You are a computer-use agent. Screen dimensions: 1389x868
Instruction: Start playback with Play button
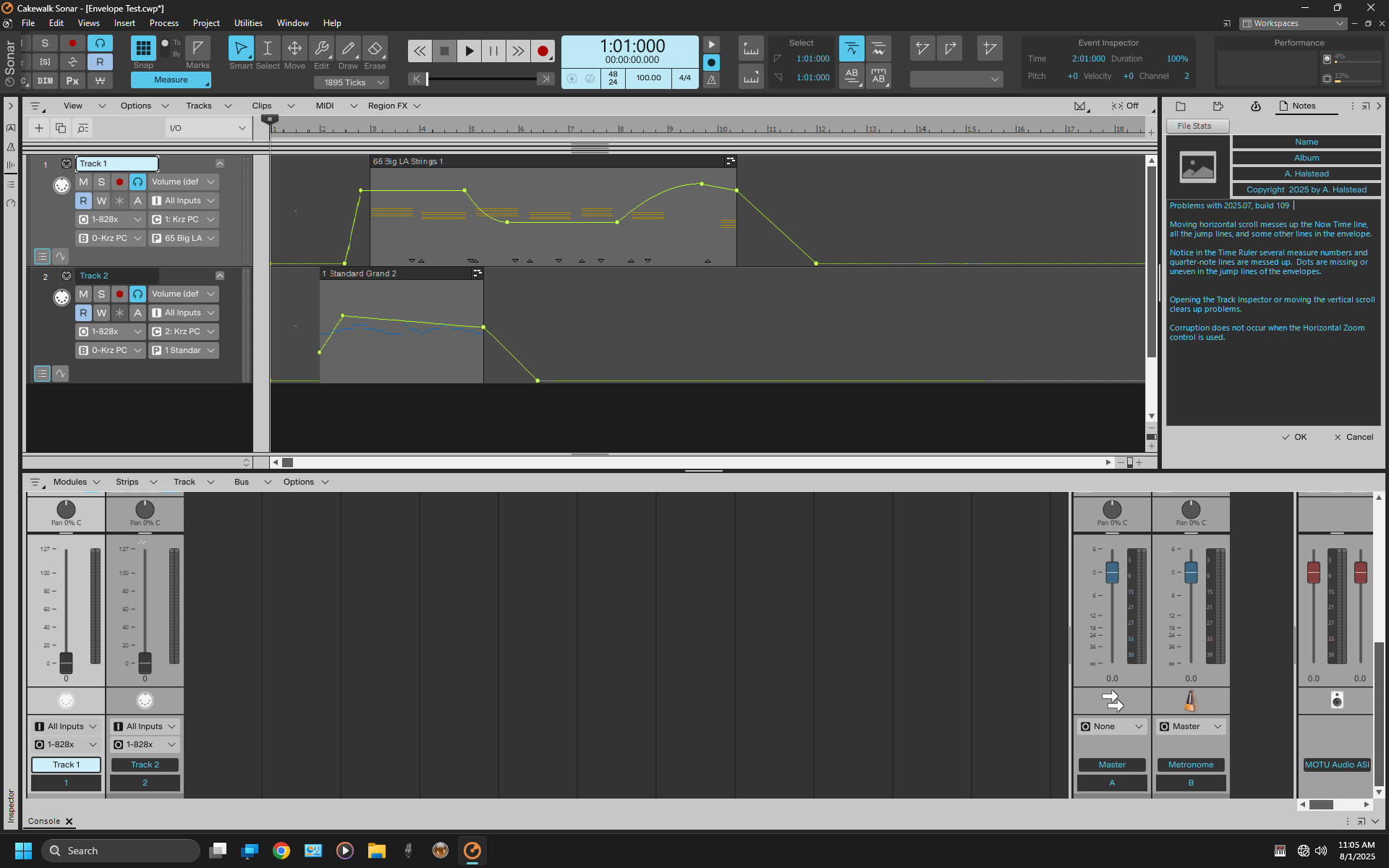click(x=469, y=51)
